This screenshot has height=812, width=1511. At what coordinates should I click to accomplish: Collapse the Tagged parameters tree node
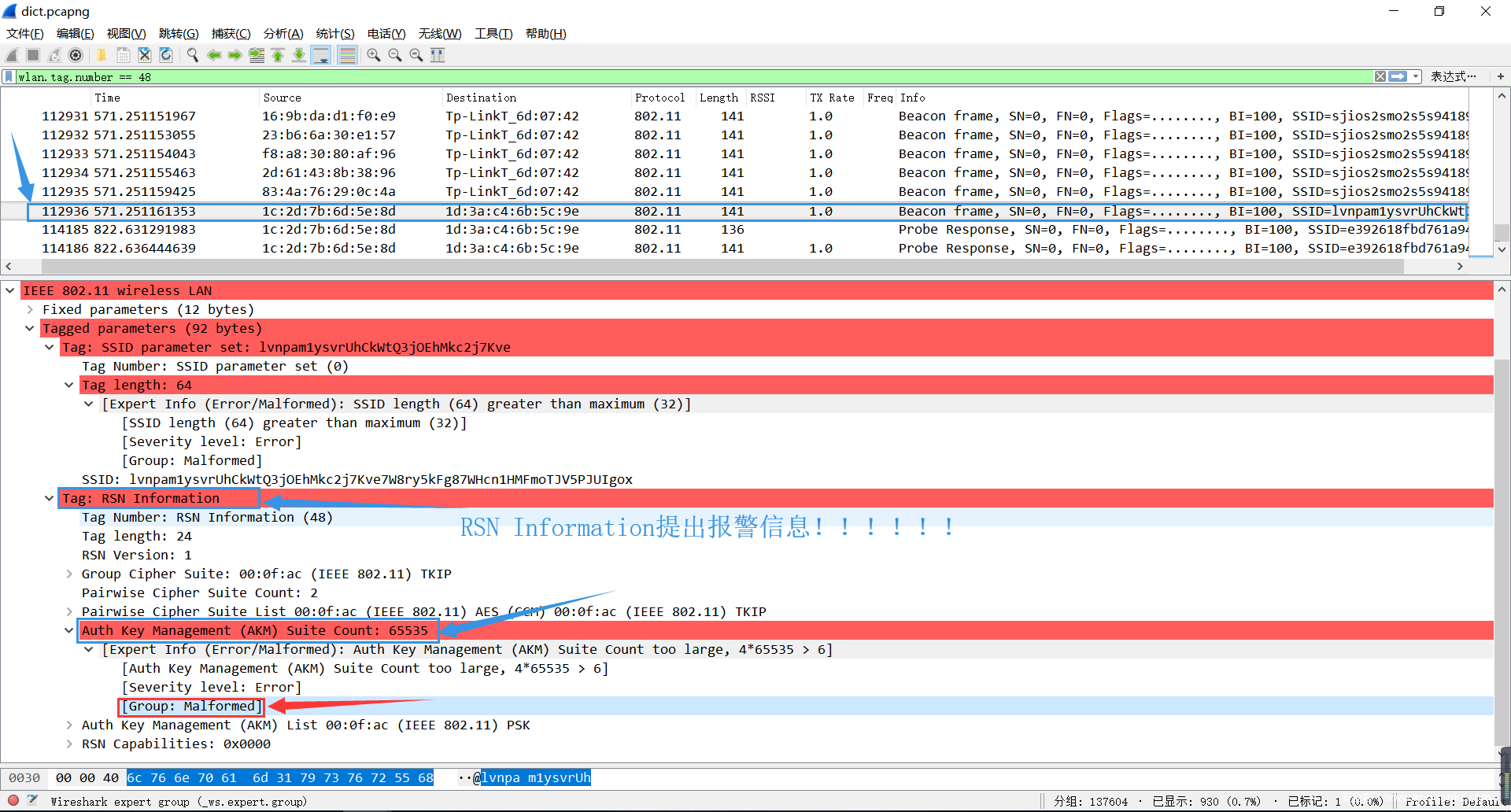(30, 328)
